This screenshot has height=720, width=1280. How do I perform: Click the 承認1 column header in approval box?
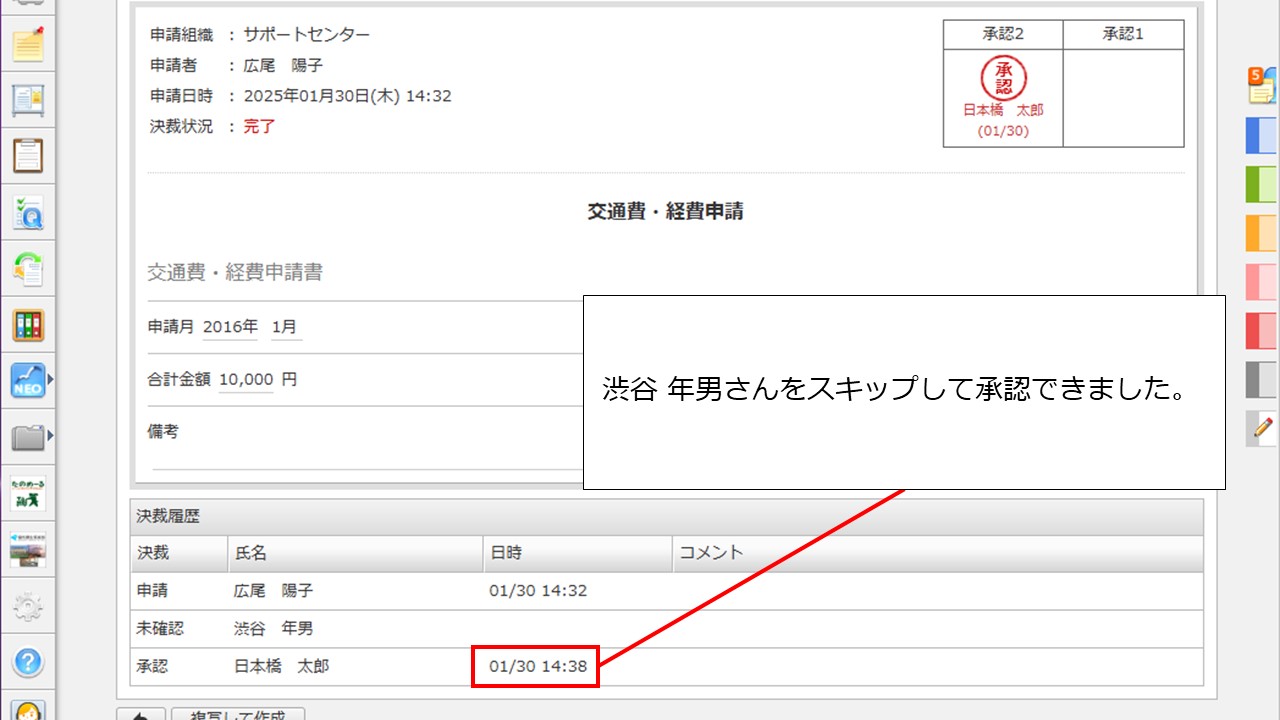tap(1123, 34)
